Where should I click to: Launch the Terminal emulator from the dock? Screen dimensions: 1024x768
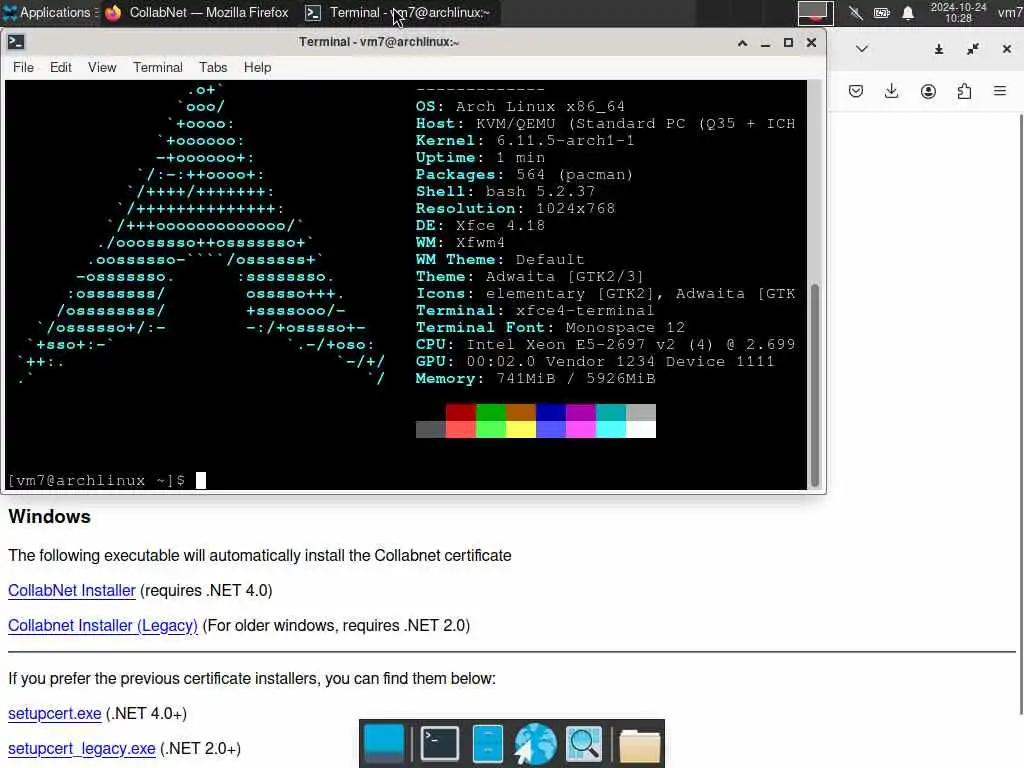[440, 743]
